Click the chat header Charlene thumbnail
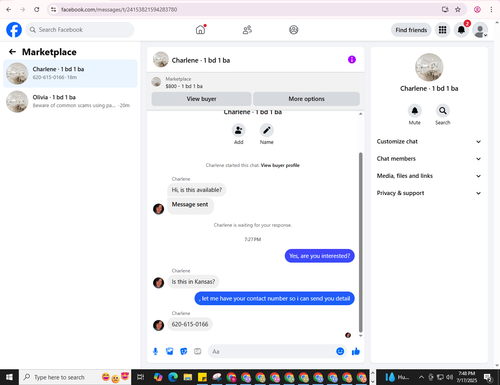 [160, 60]
